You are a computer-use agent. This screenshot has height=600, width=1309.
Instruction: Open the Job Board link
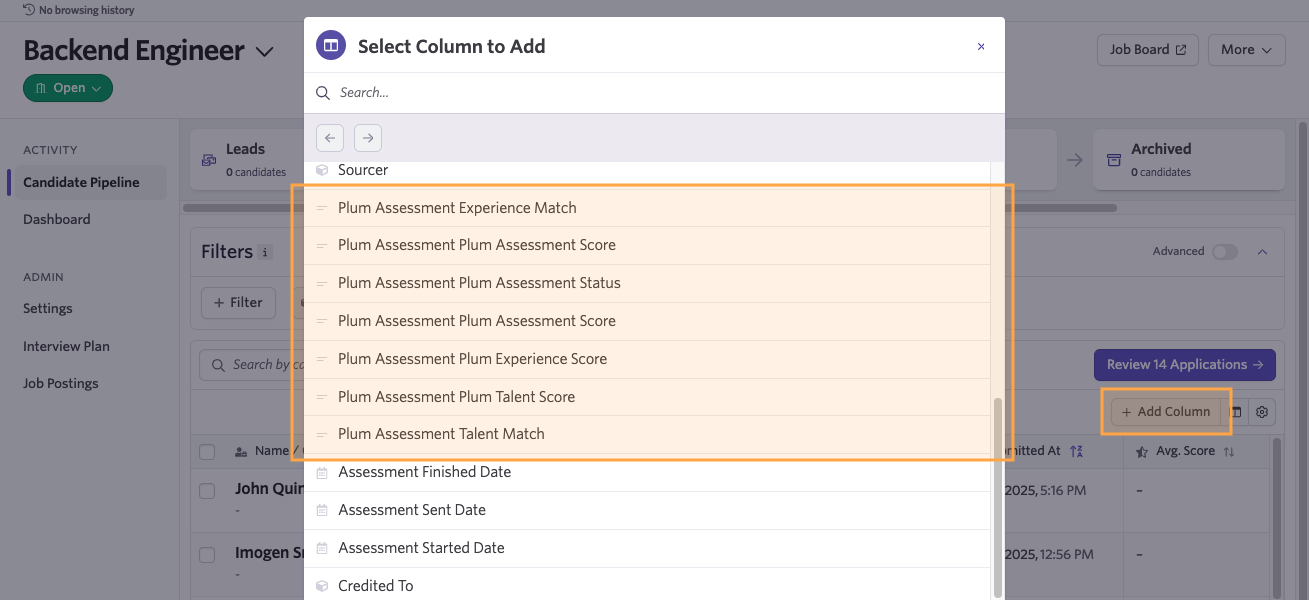coord(1147,49)
